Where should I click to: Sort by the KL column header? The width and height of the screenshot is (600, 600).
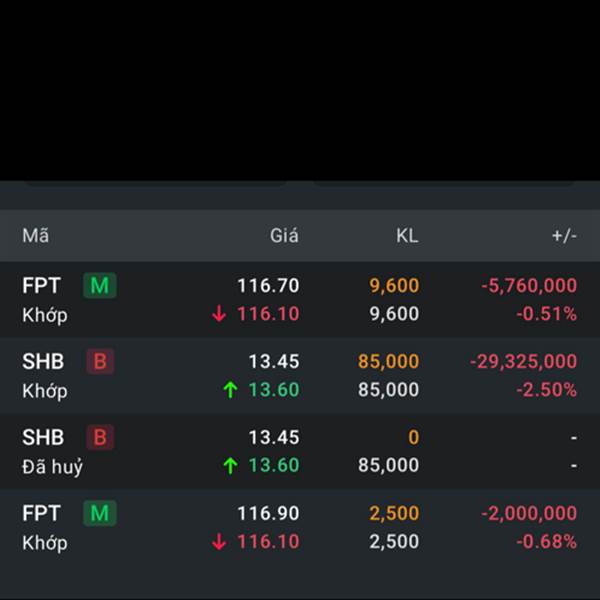coord(408,236)
